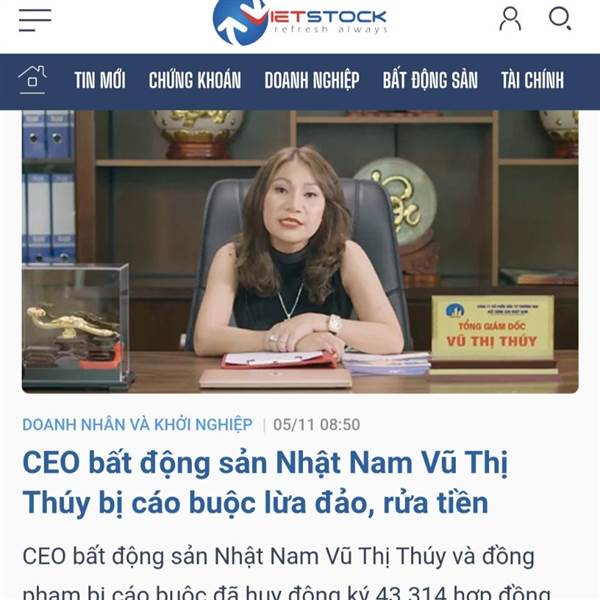The width and height of the screenshot is (600, 600).
Task: Open the hamburger menu icon
Action: 35,20
